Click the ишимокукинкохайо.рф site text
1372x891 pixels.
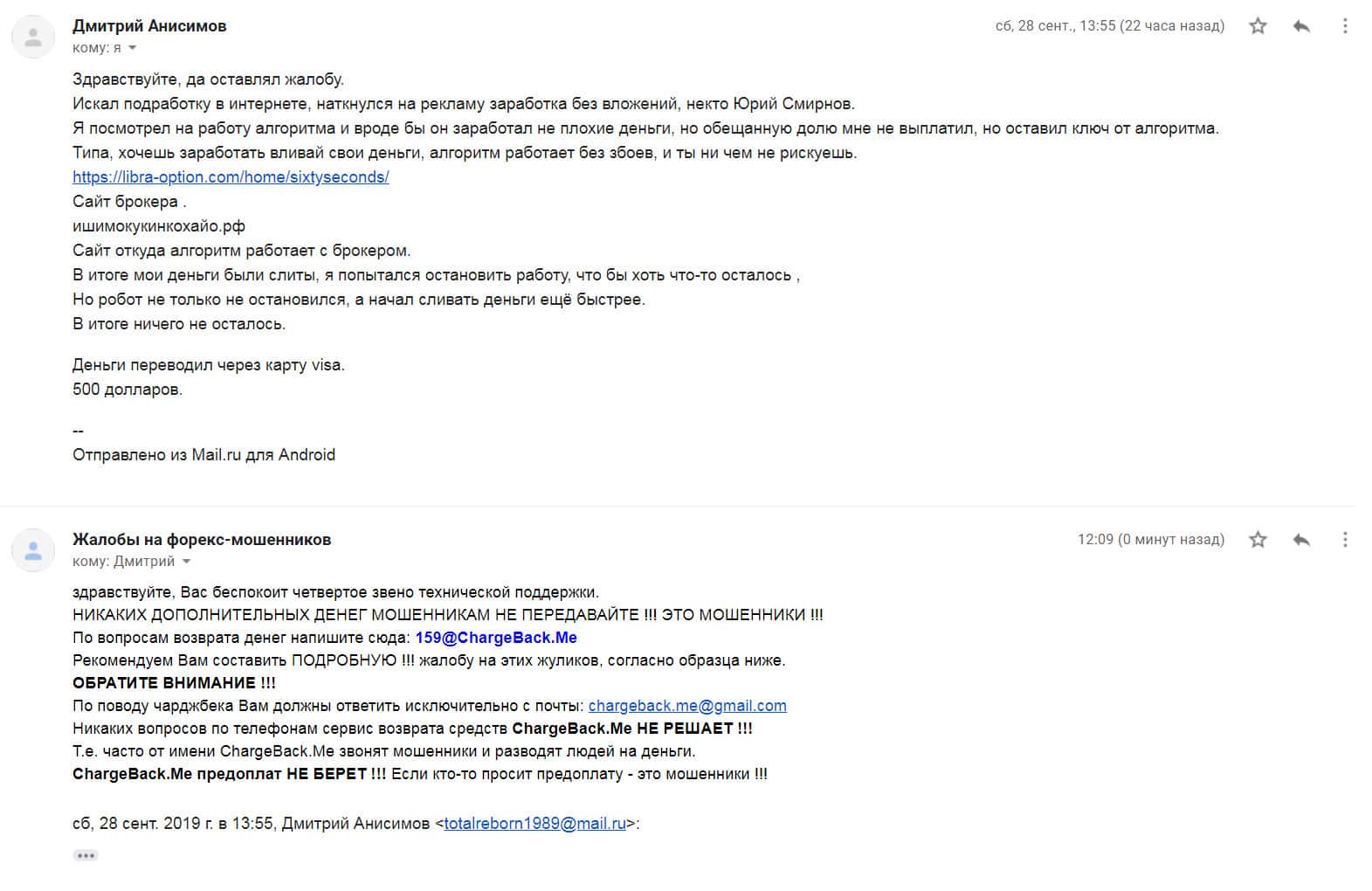coord(159,226)
